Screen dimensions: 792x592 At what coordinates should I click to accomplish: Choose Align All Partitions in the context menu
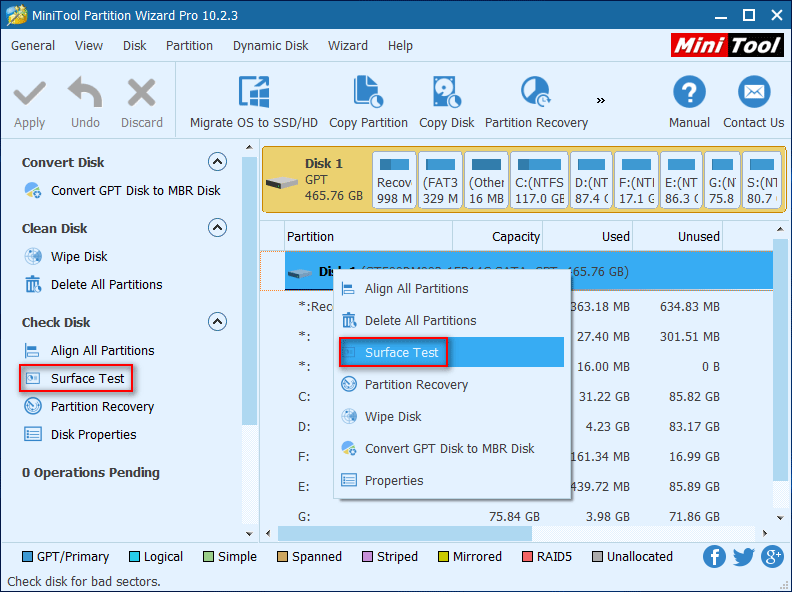coord(452,288)
